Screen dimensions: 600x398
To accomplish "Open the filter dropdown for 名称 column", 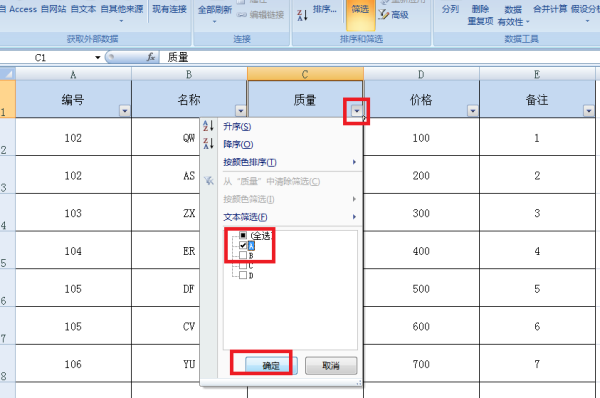I will pos(241,111).
